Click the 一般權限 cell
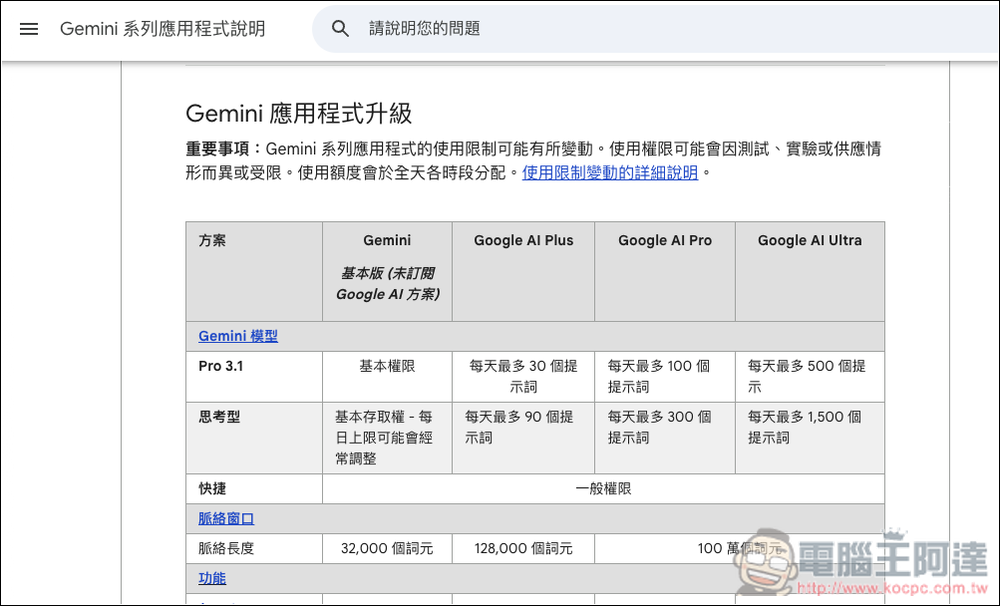This screenshot has height=606, width=1000. pos(603,489)
